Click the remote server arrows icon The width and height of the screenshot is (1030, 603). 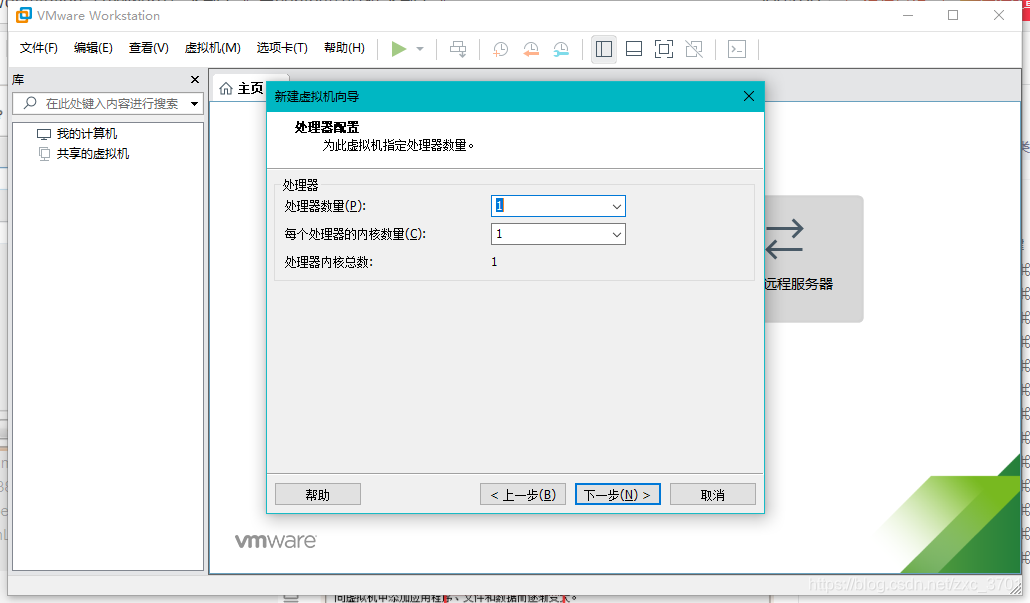(784, 238)
